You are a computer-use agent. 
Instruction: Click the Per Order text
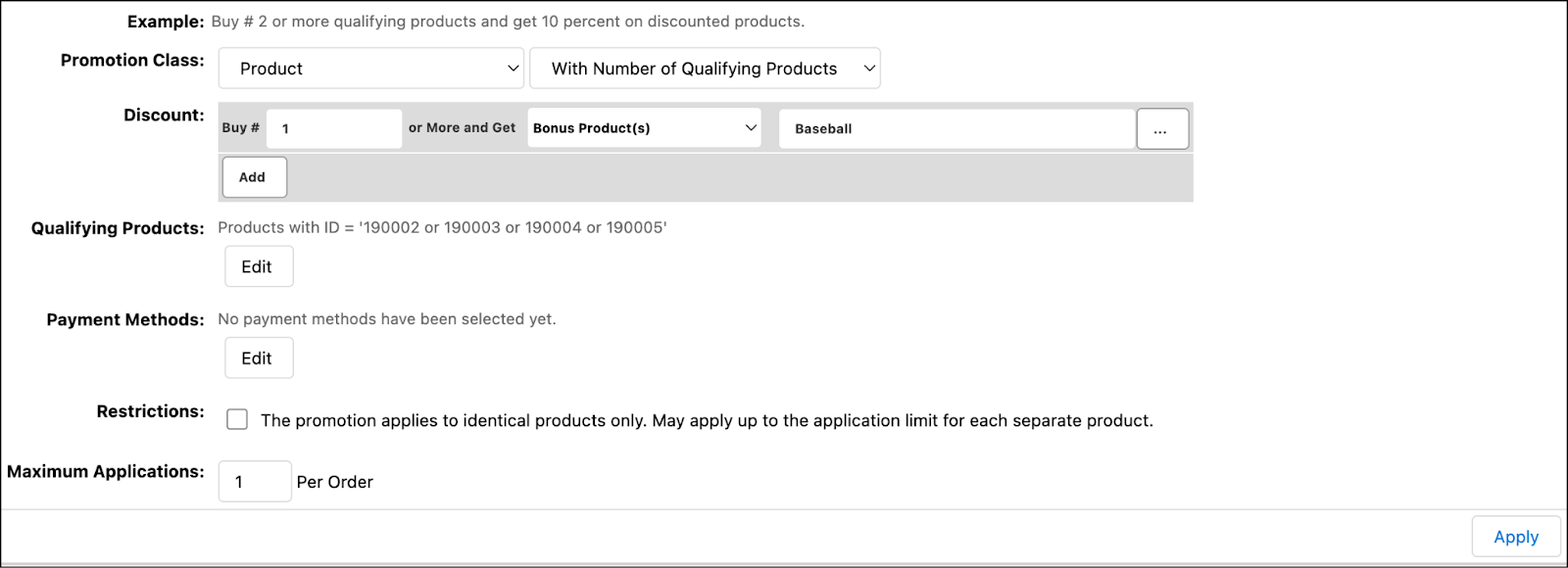tap(335, 482)
